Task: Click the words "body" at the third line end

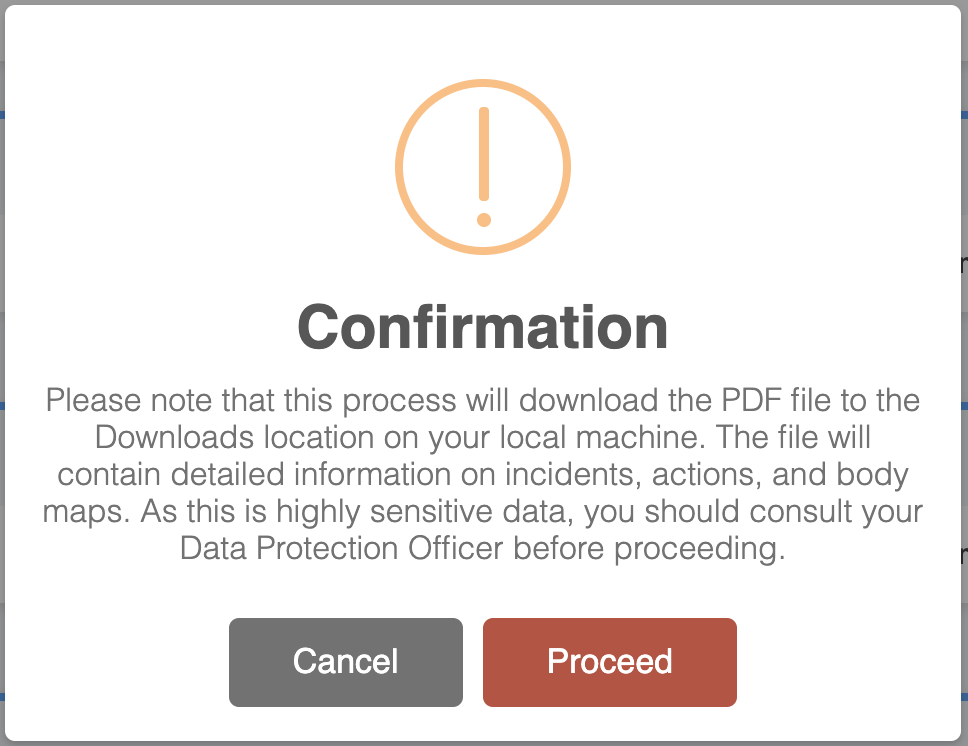Action: (872, 474)
